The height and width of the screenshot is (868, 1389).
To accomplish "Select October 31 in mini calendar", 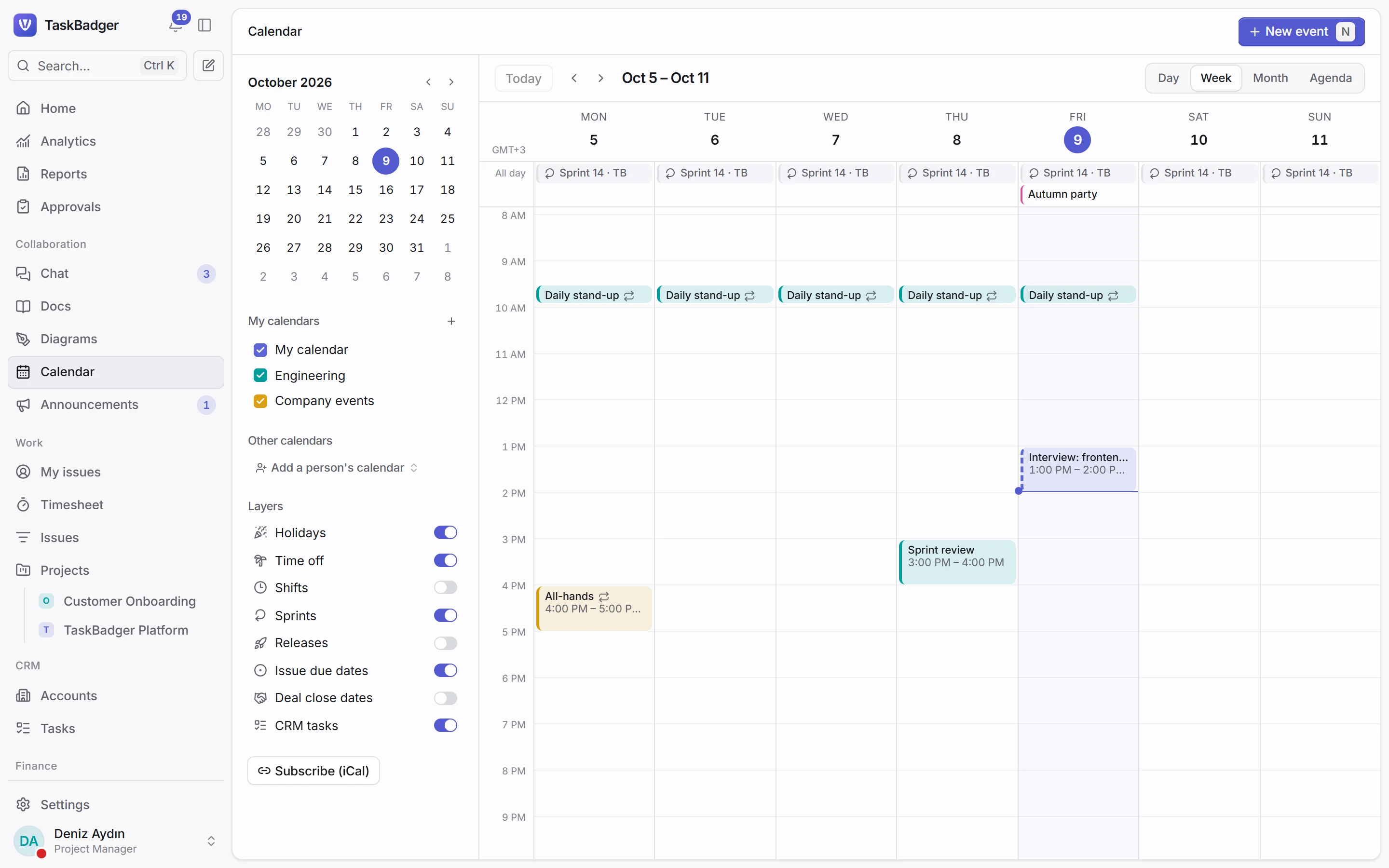I will click(417, 247).
